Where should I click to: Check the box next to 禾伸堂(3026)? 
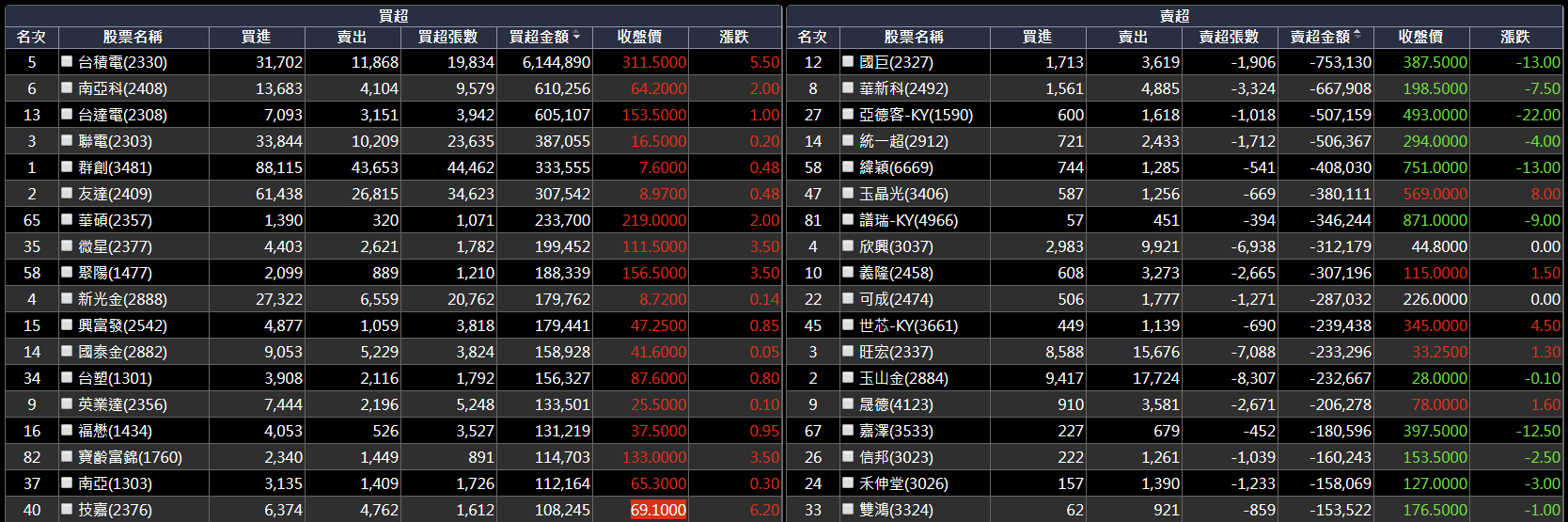[x=848, y=482]
